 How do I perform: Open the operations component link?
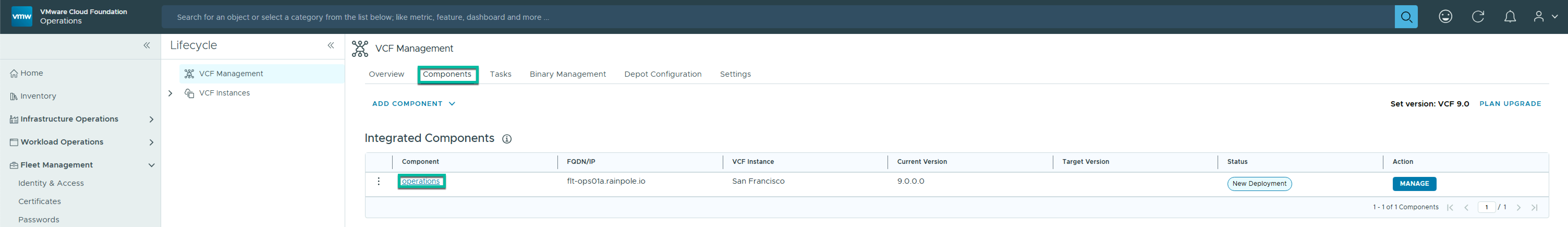[x=421, y=181]
